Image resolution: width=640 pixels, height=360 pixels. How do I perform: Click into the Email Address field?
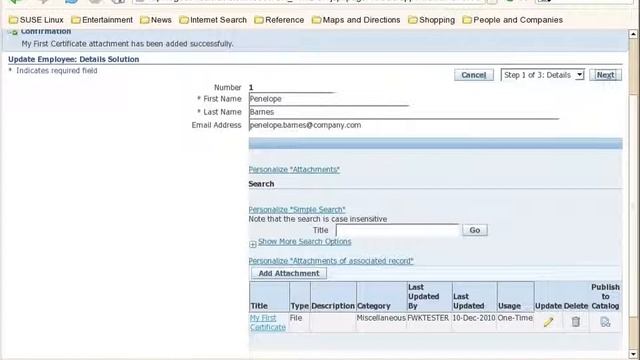404,125
